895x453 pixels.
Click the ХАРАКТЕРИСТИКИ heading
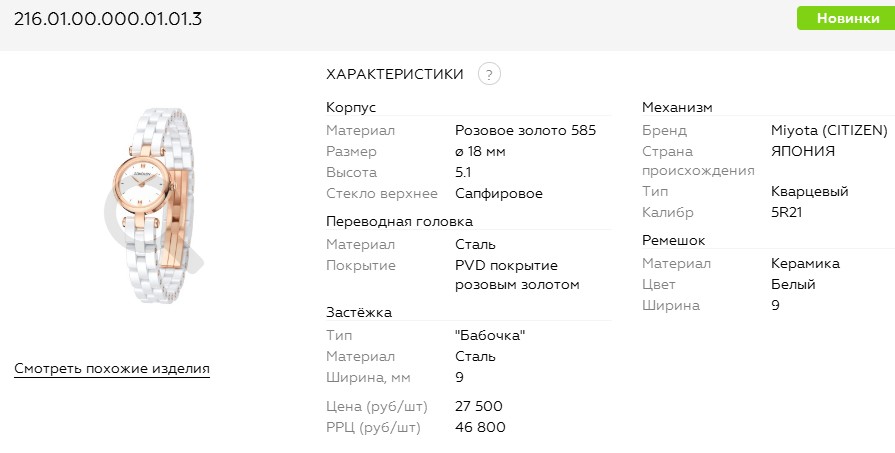tap(394, 74)
